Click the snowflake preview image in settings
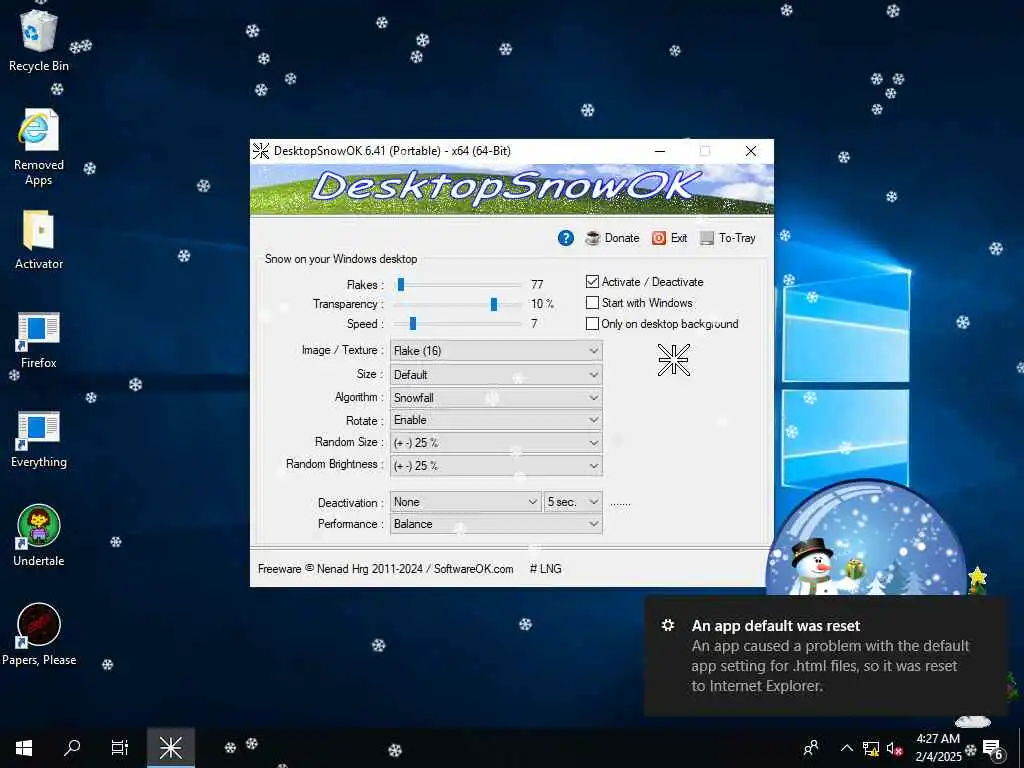The height and width of the screenshot is (768, 1024). click(673, 360)
